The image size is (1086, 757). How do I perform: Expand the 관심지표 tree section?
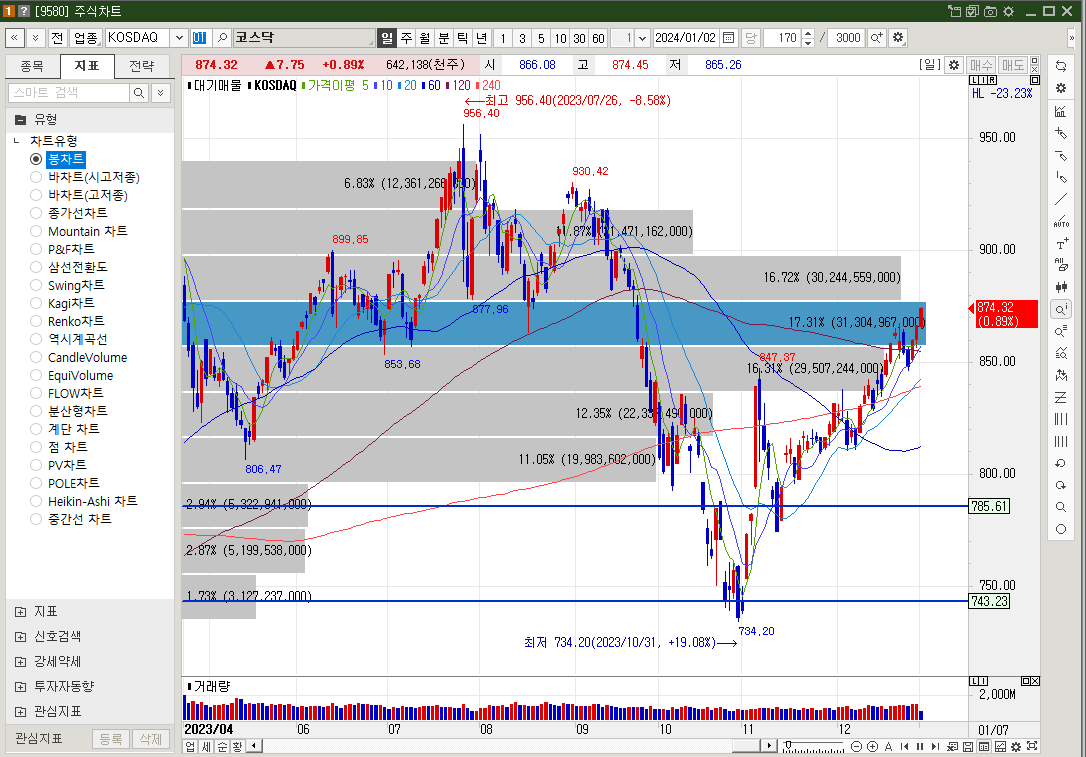21,712
